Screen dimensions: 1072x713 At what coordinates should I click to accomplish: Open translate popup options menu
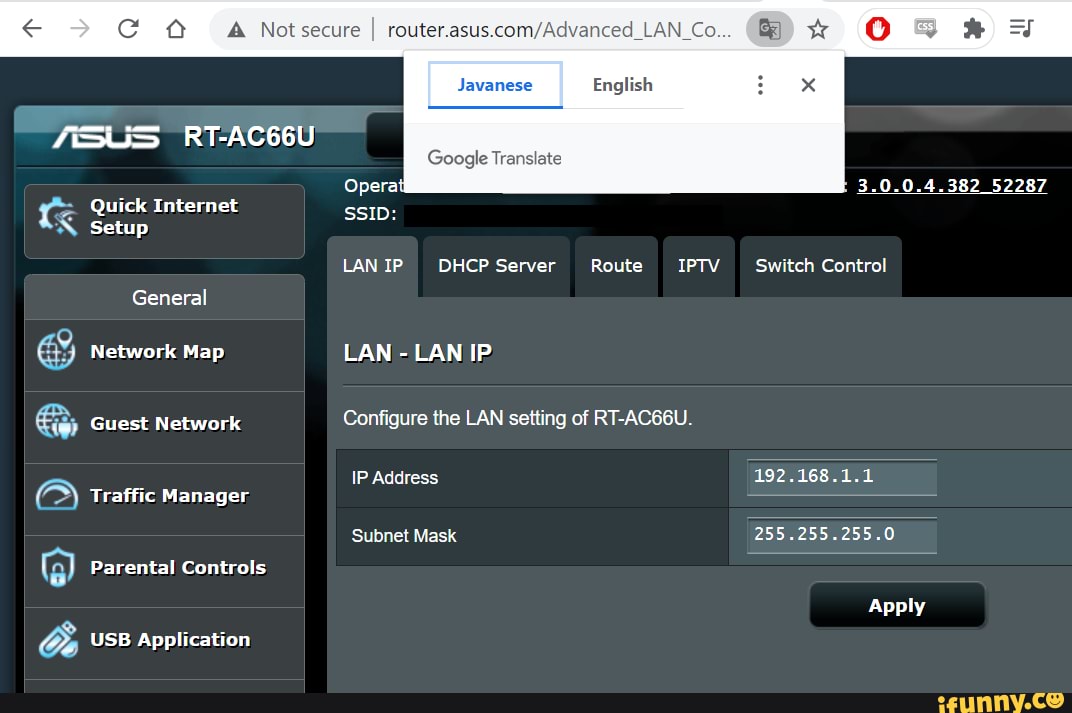coord(760,85)
